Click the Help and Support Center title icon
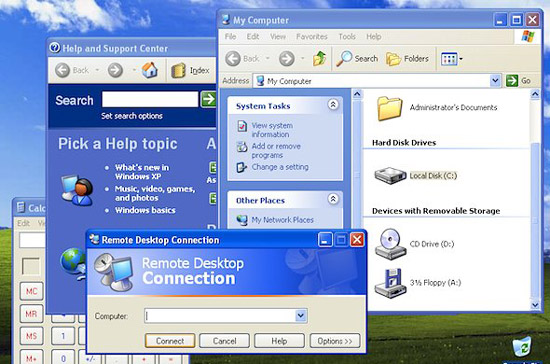Image resolution: width=550 pixels, height=364 pixels. (x=55, y=47)
